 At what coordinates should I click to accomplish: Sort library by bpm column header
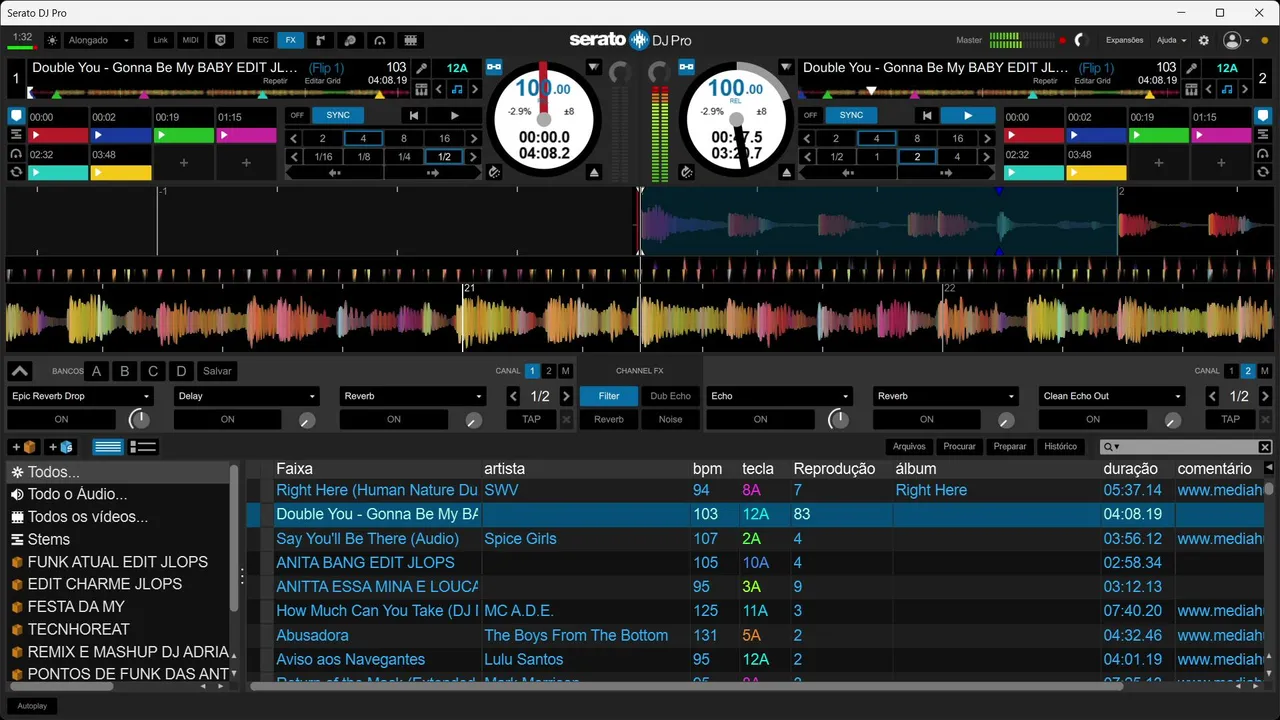(707, 469)
